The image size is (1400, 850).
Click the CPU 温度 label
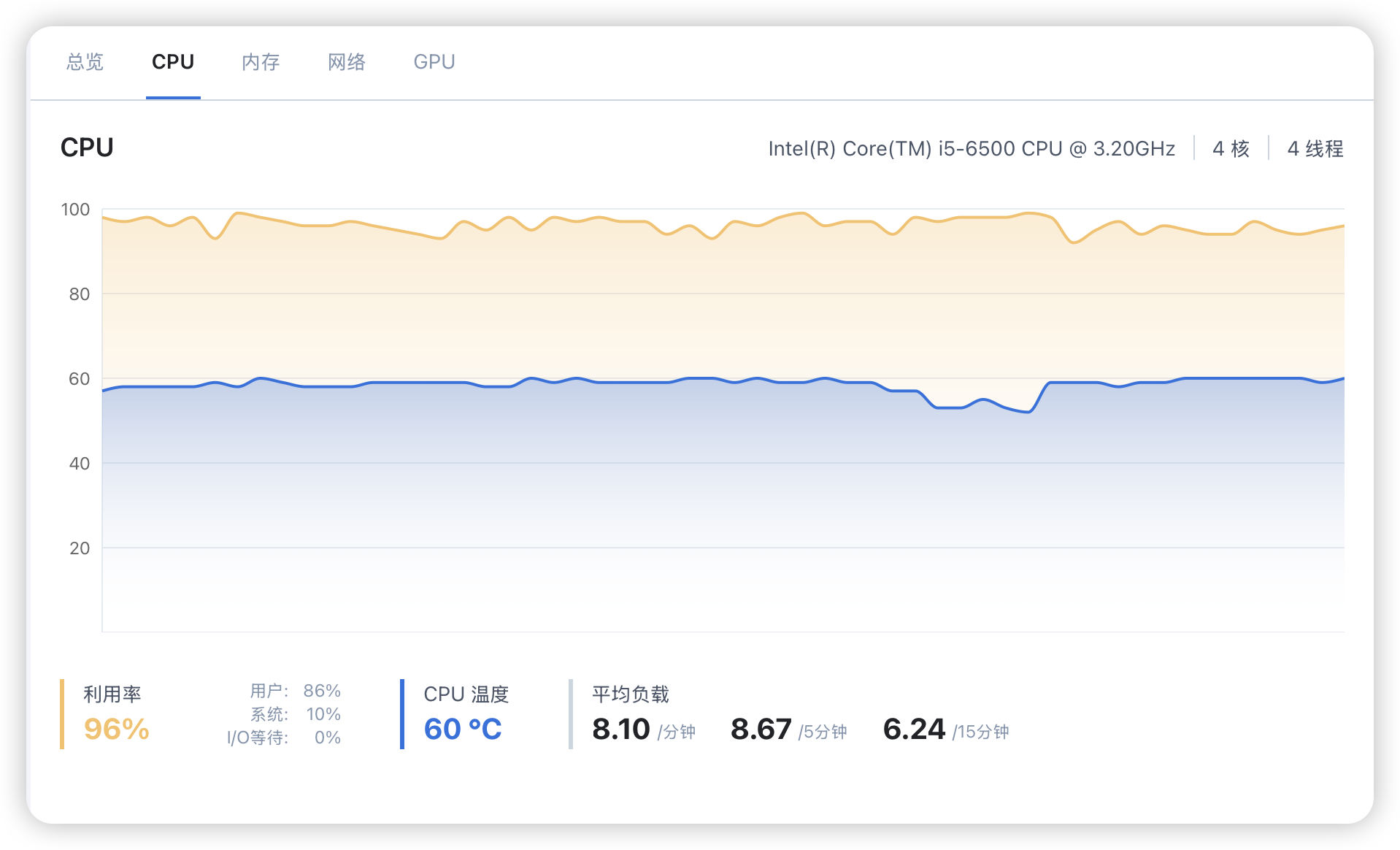466,694
